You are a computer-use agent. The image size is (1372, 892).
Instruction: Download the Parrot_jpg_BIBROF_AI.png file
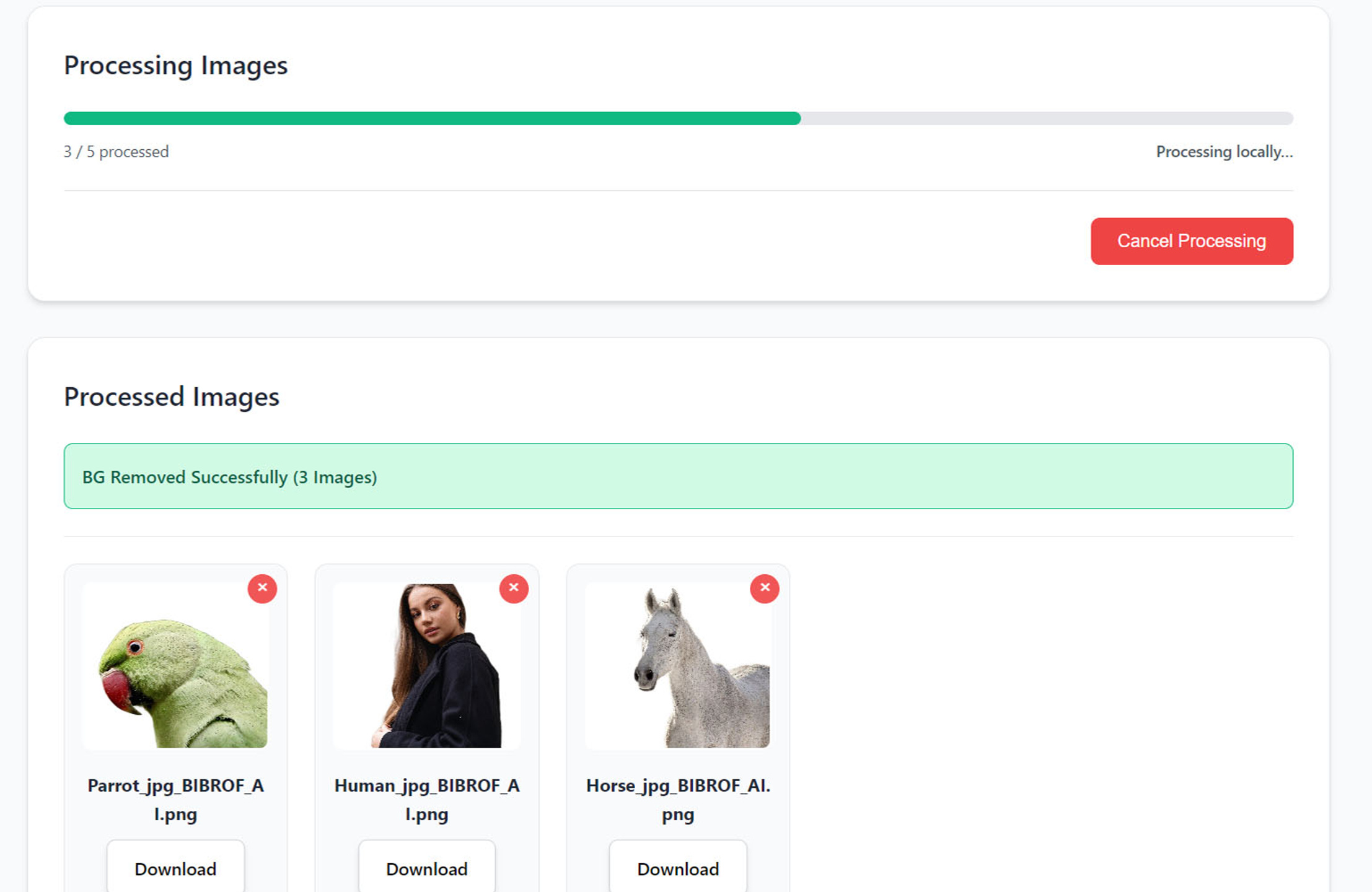tap(175, 868)
